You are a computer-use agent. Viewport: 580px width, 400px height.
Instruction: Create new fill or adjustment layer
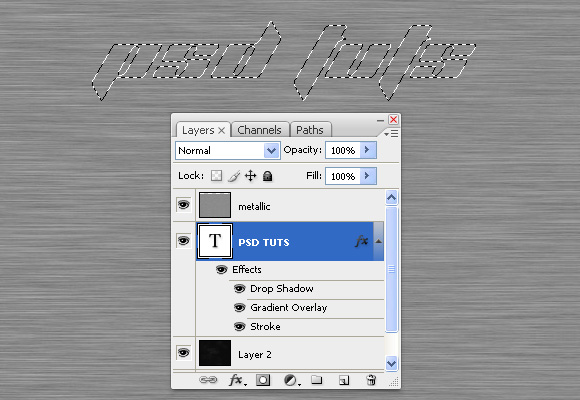[x=291, y=380]
